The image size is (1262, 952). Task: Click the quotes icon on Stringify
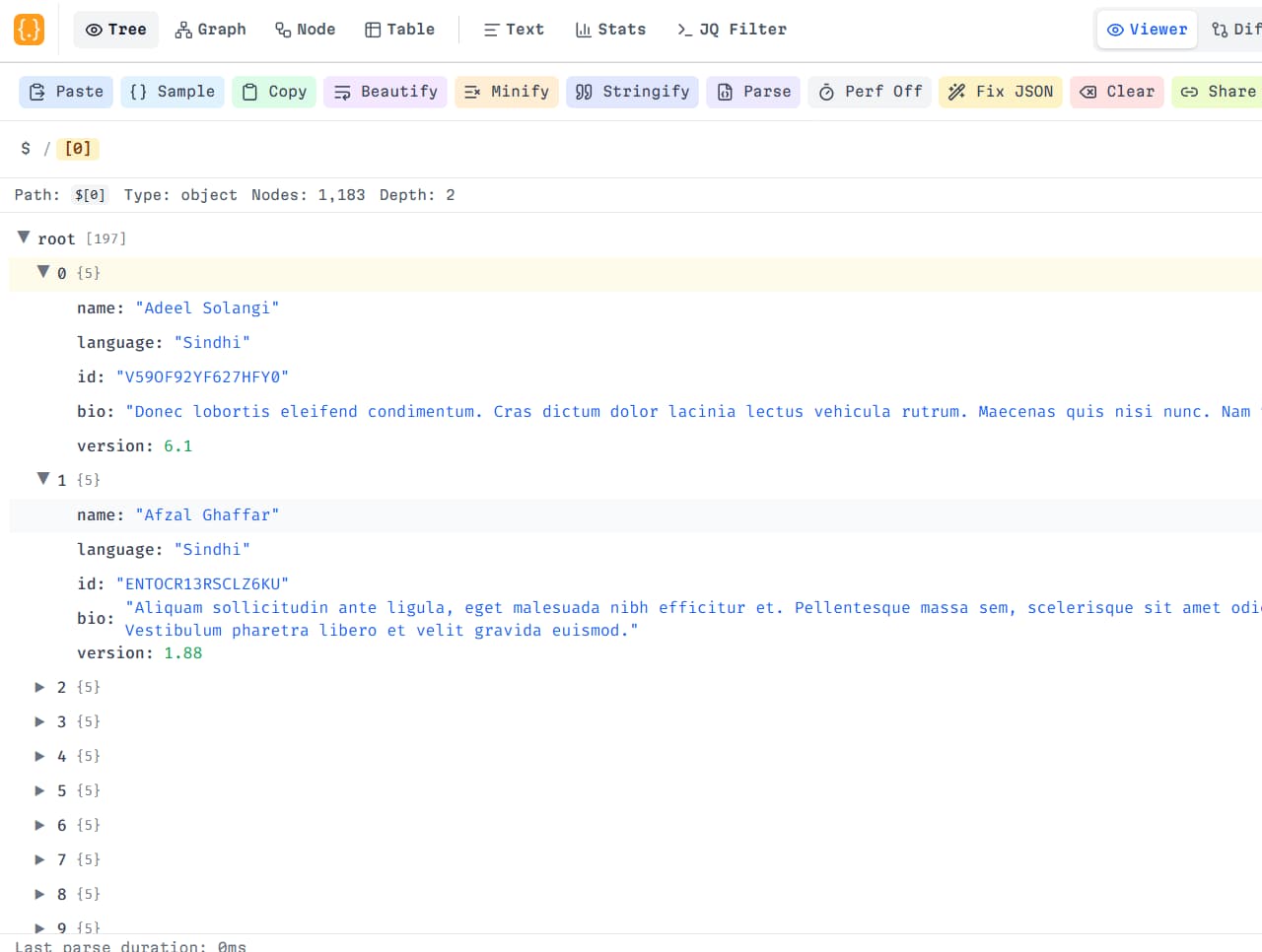584,92
